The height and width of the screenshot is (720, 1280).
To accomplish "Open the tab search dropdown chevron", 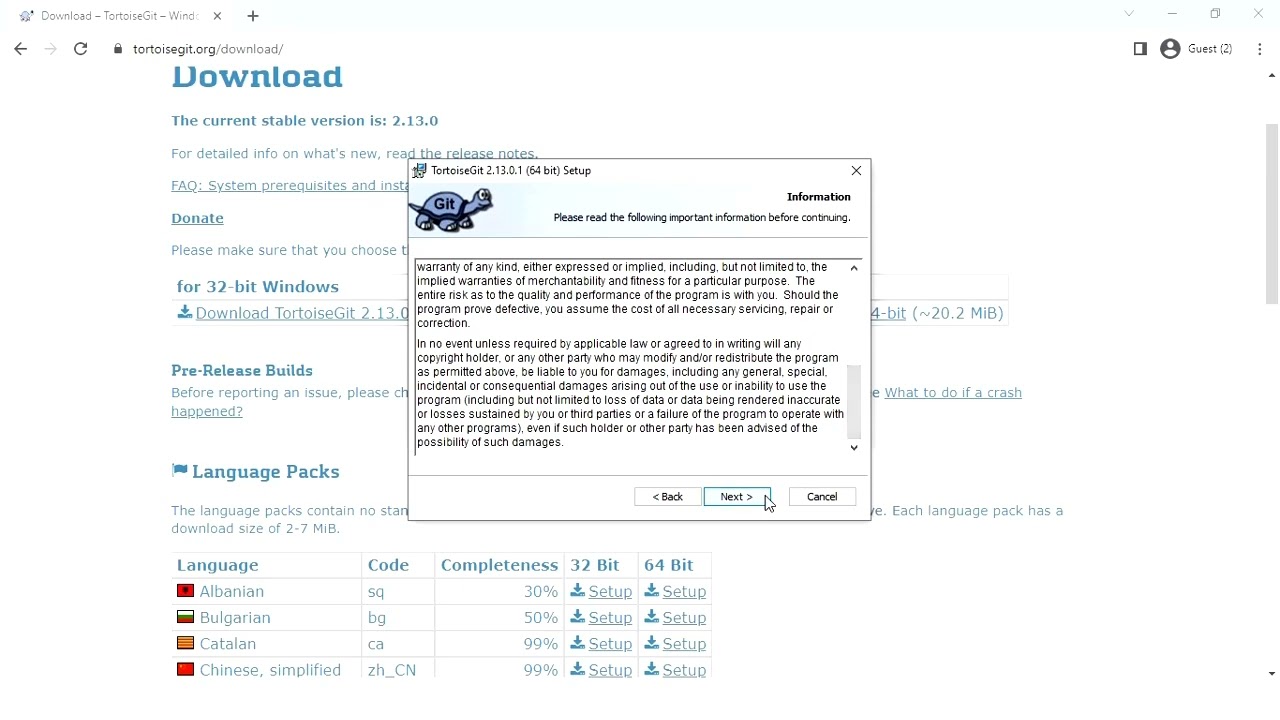I will click(x=1130, y=14).
